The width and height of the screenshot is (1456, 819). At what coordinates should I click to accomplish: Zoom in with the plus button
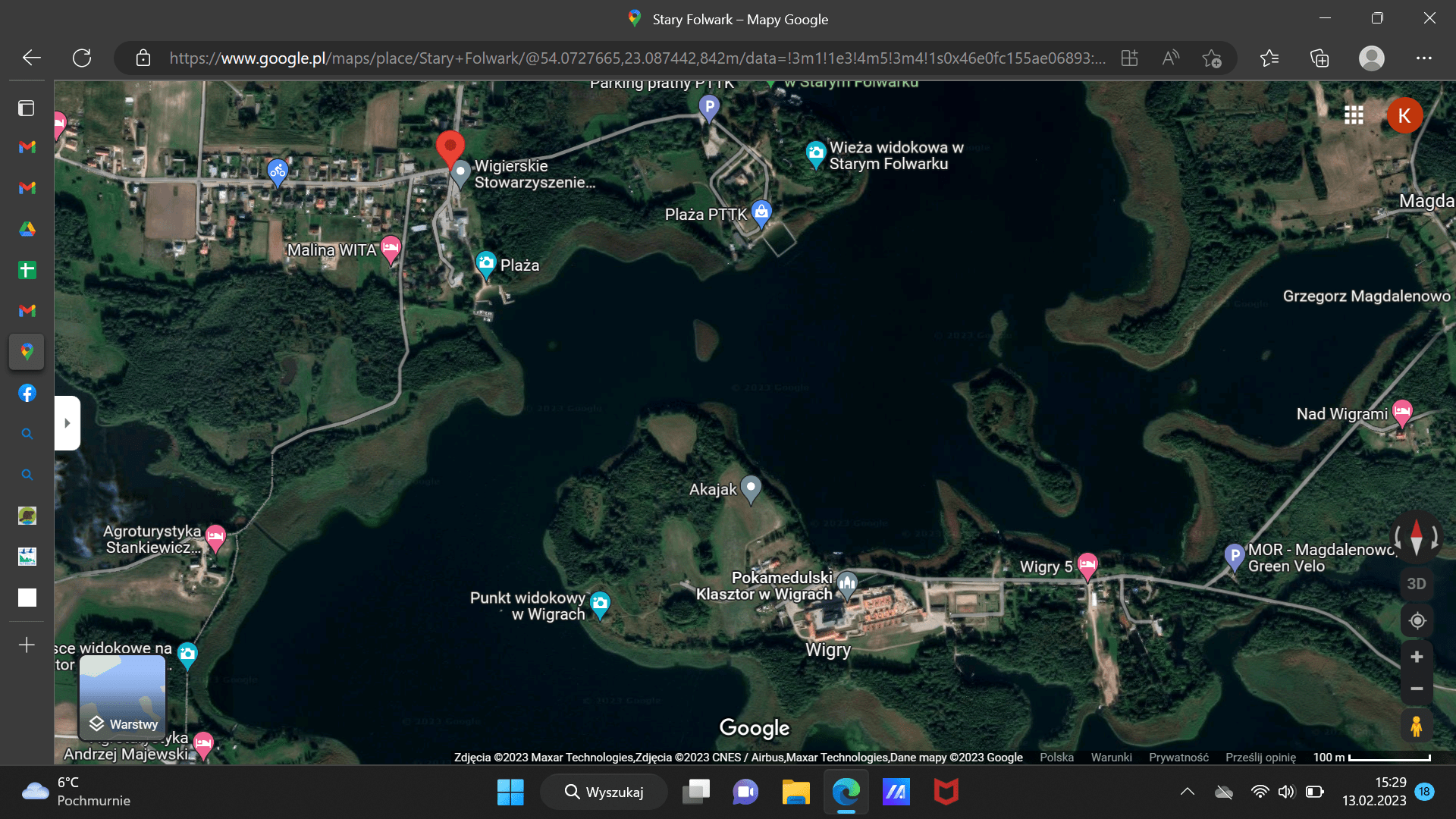[1416, 657]
